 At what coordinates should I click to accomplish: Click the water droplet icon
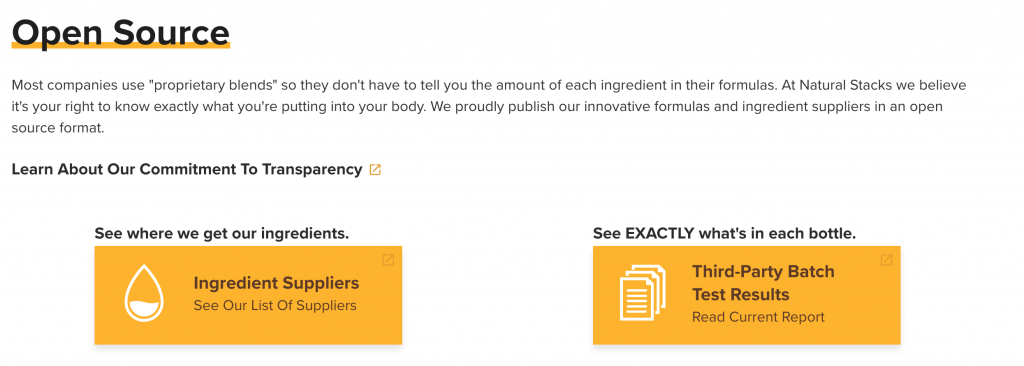click(144, 294)
